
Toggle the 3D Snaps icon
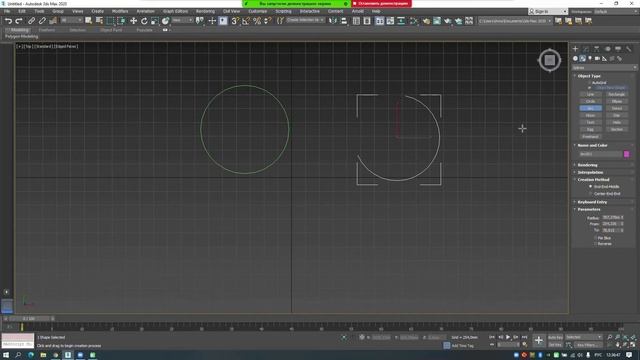point(235,21)
